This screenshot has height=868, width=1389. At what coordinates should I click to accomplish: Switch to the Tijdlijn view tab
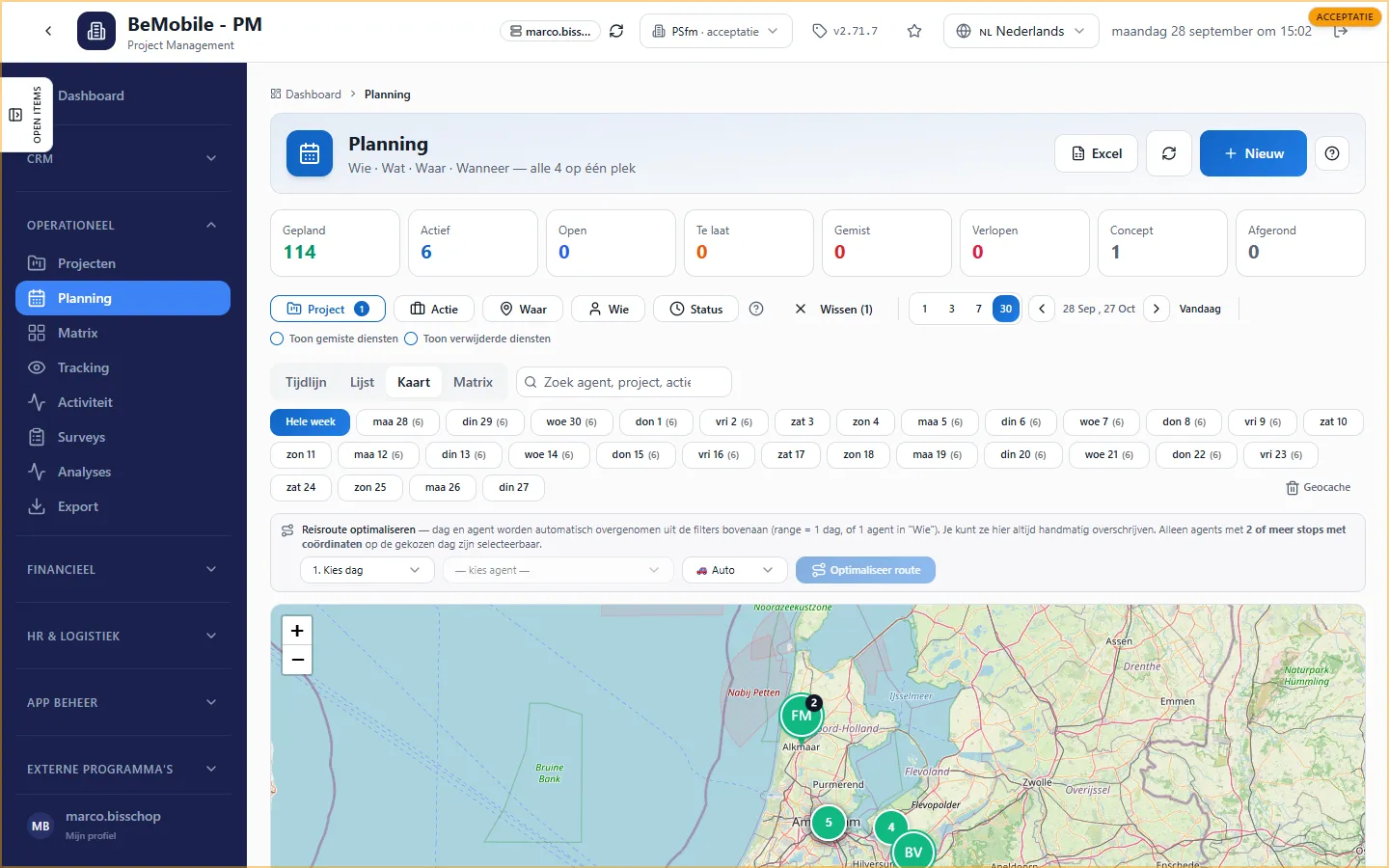(306, 382)
